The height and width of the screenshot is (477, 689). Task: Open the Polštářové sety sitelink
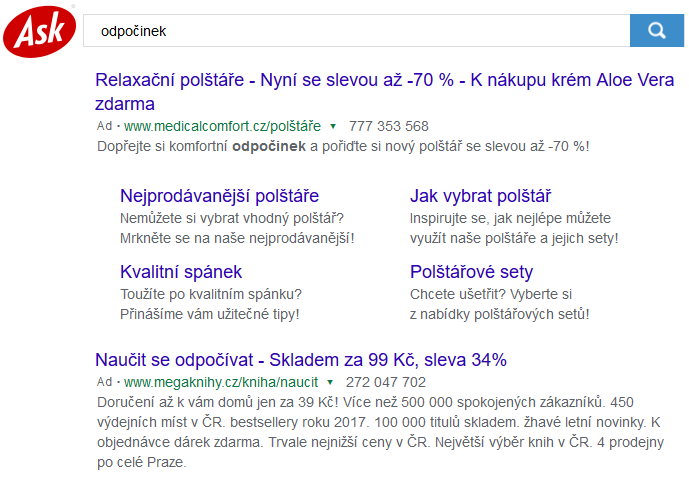471,272
